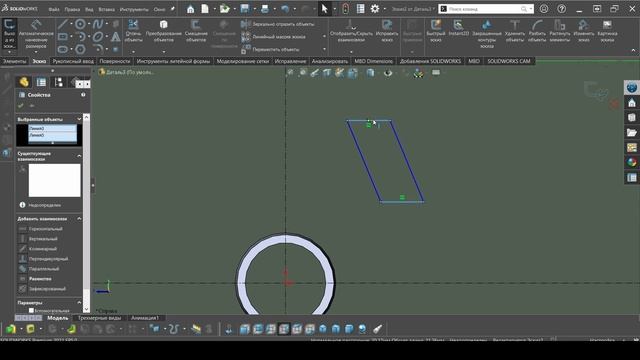This screenshot has height=360, width=640.
Task: Select the Rectangle sketch tool
Action: pos(63,37)
